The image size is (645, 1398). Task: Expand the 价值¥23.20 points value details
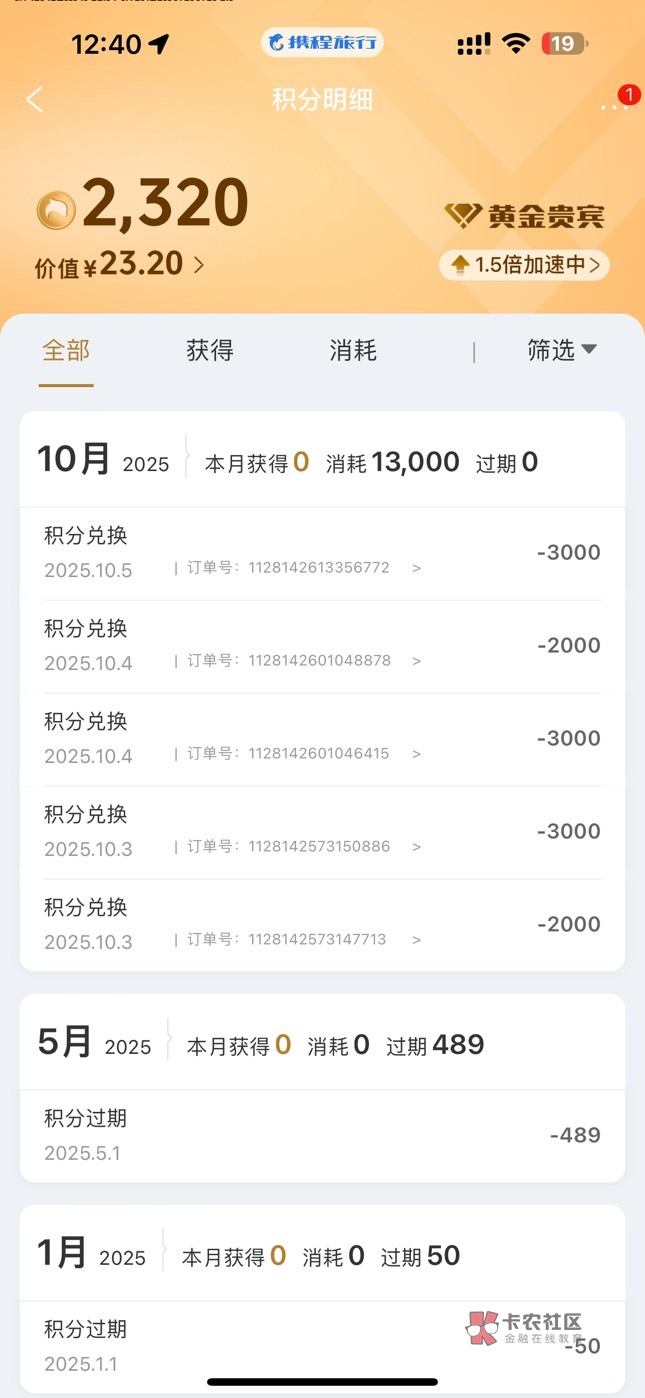tap(120, 265)
